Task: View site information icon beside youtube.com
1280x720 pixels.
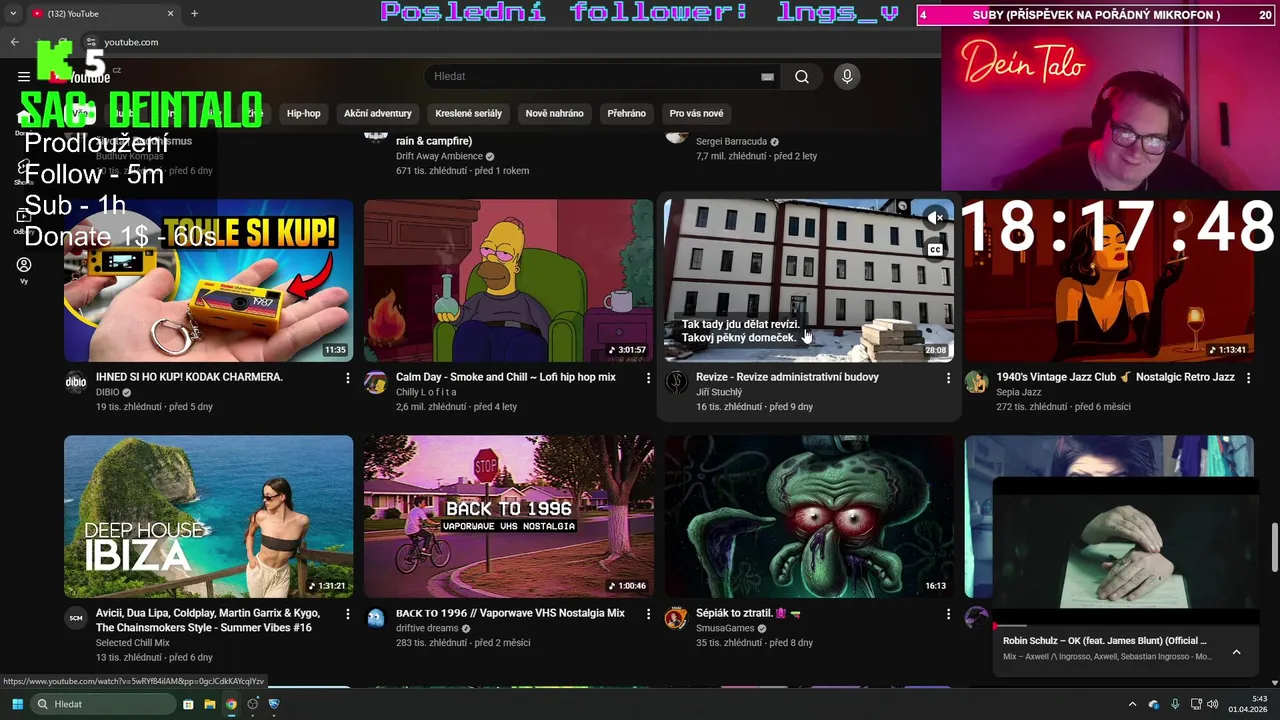Action: 91,42
